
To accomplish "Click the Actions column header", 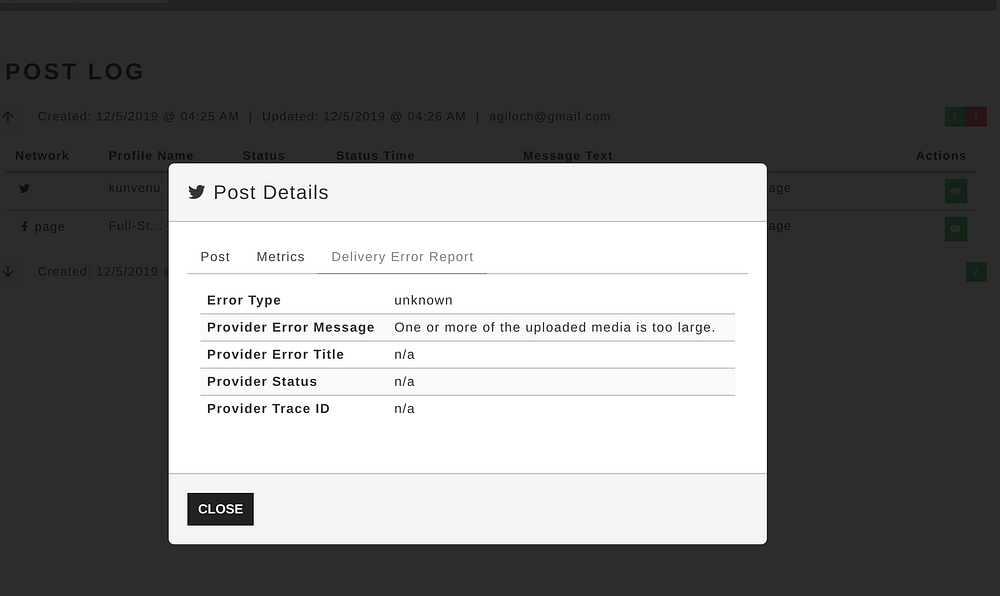I will click(941, 155).
